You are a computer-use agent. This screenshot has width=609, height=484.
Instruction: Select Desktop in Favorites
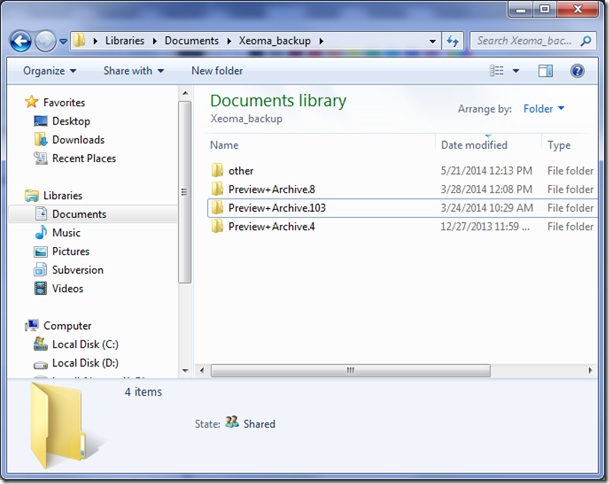71,121
